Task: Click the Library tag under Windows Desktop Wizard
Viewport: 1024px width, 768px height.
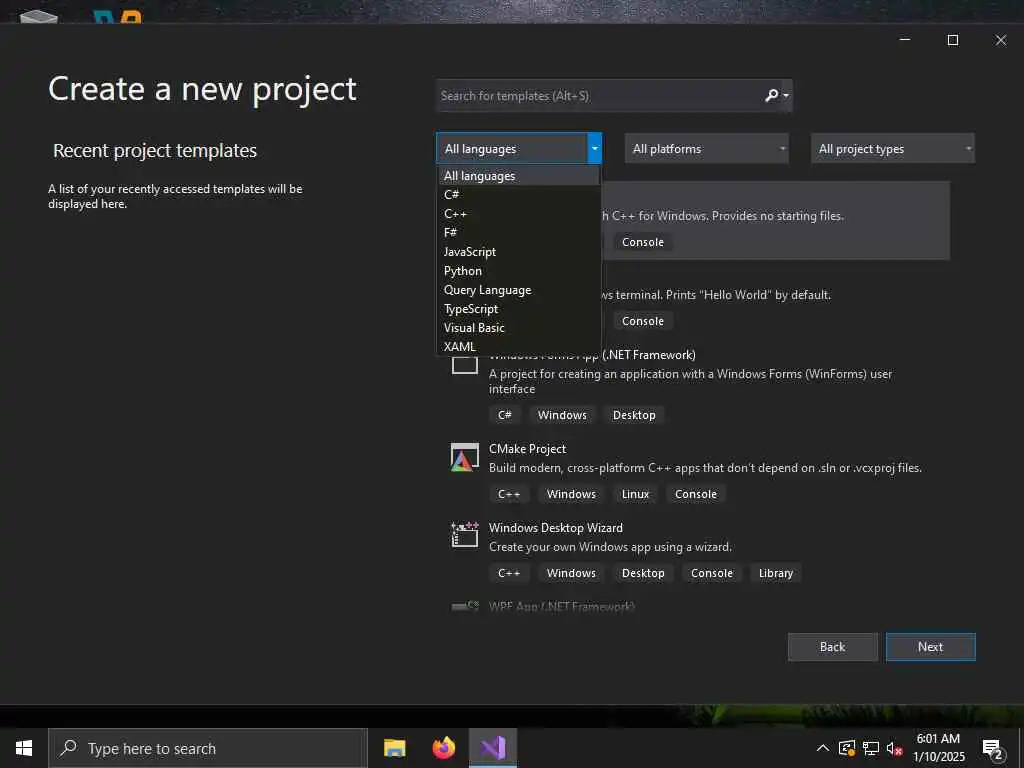Action: point(776,573)
